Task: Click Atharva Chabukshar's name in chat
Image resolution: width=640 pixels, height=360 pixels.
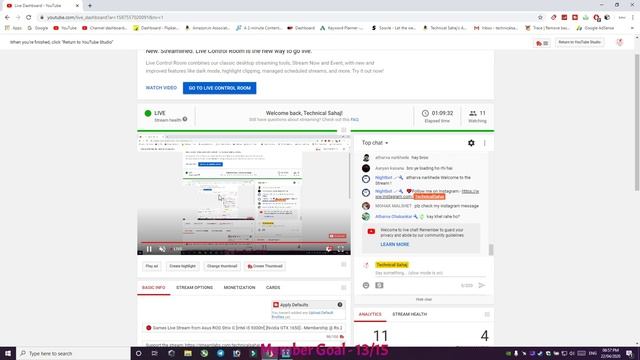Action: [x=393, y=216]
